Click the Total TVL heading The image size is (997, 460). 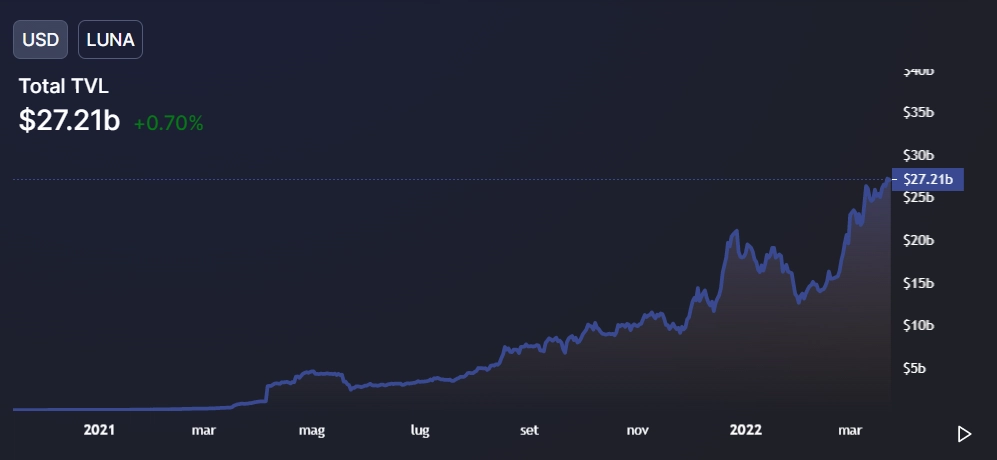point(64,87)
